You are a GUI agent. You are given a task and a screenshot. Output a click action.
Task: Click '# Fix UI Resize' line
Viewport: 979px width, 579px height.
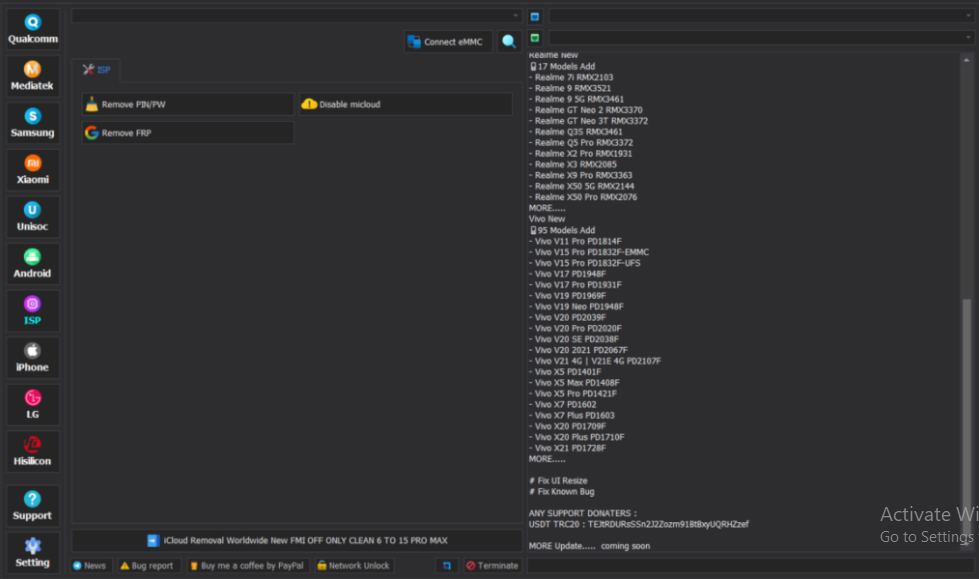pos(558,480)
